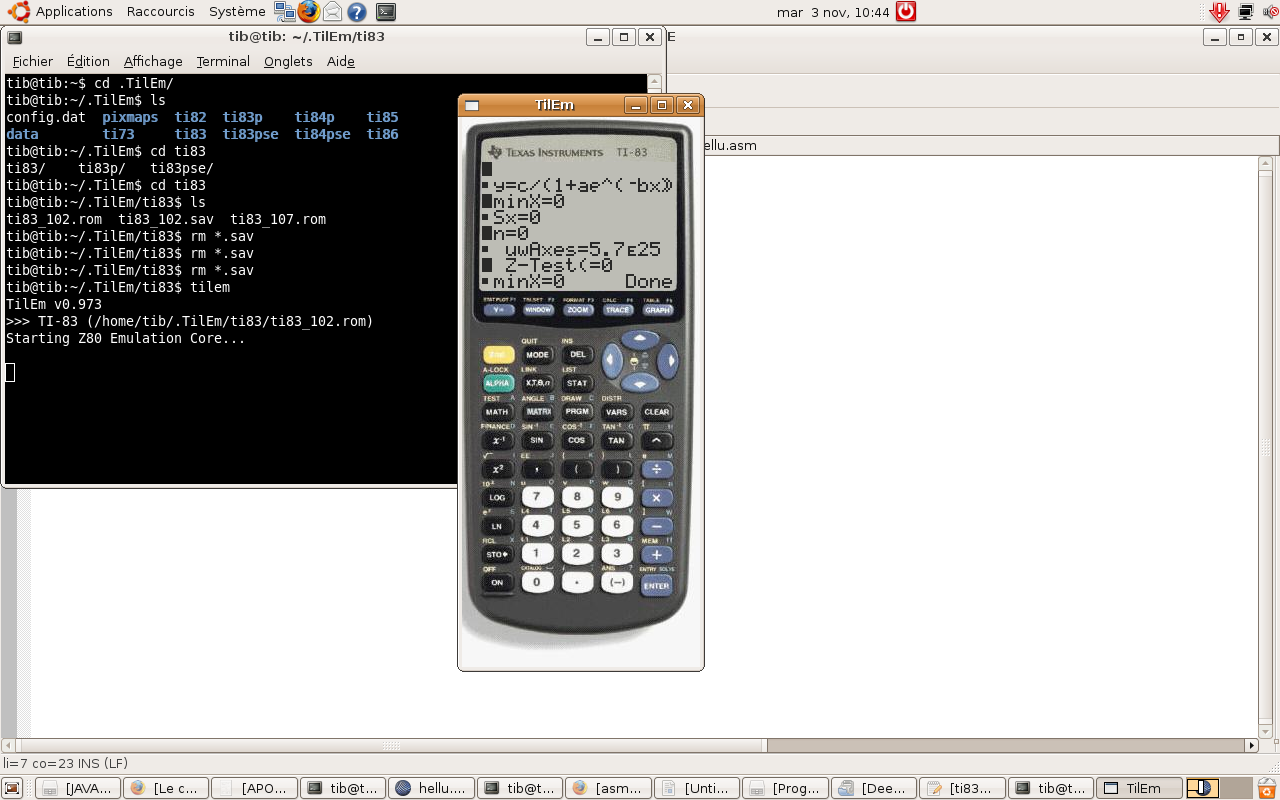Click the red shutdown icon beside the clock
1280x800 pixels.
point(905,12)
